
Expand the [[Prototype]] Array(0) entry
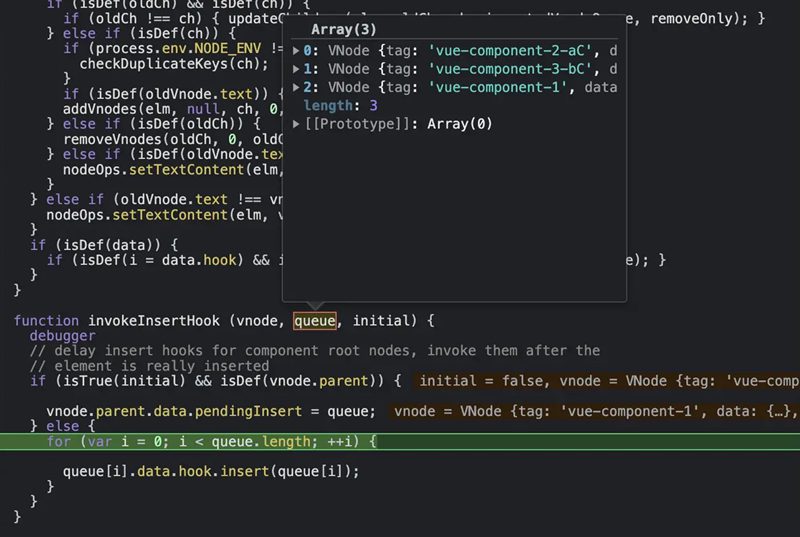[x=296, y=124]
